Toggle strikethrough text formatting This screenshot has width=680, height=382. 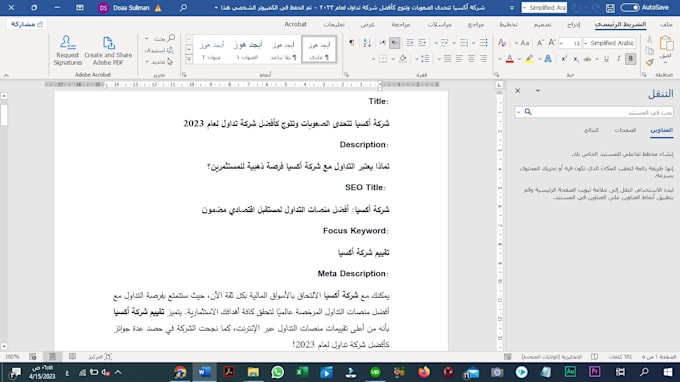[x=588, y=59]
